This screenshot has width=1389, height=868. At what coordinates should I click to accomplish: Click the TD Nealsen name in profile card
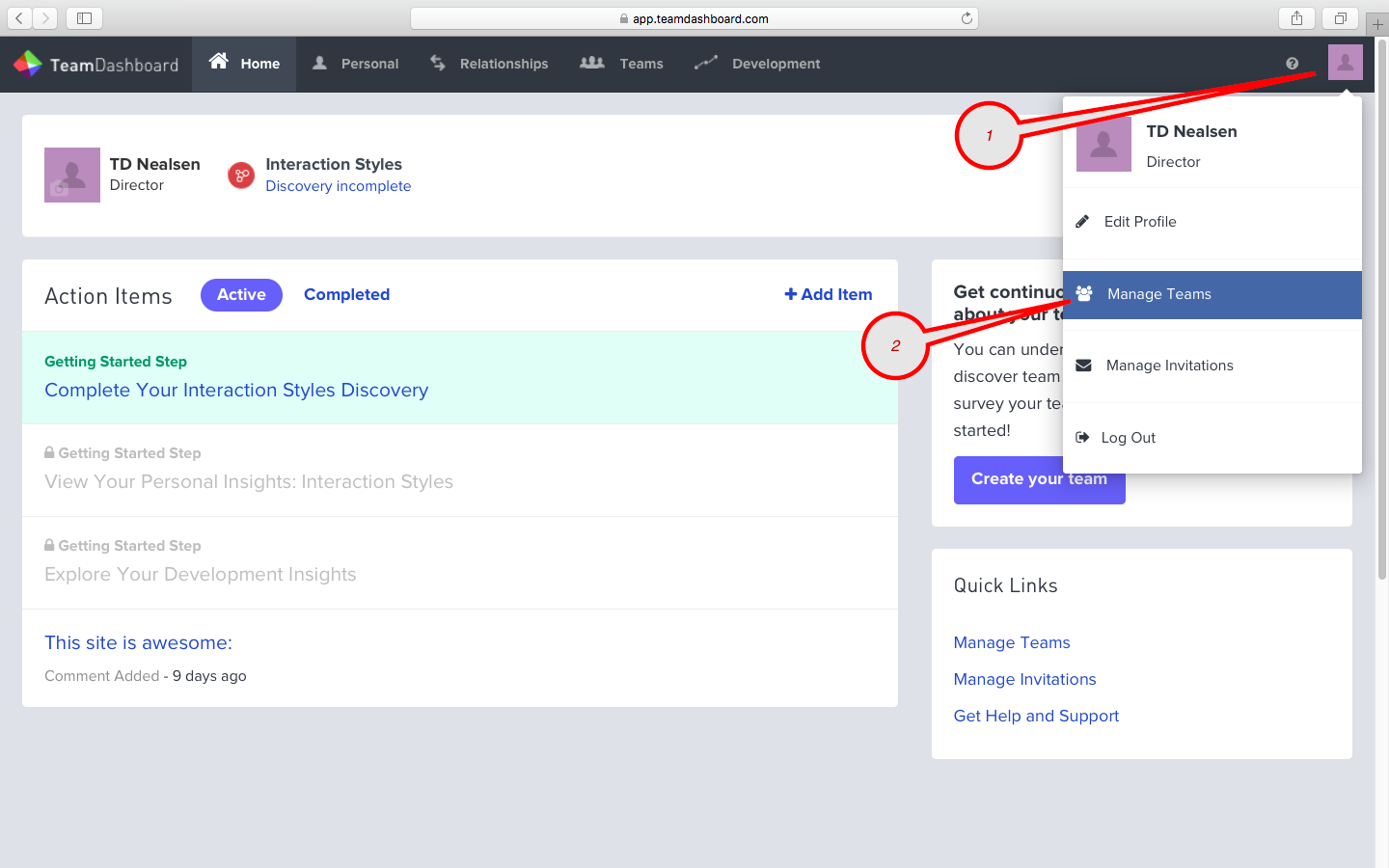click(x=155, y=164)
